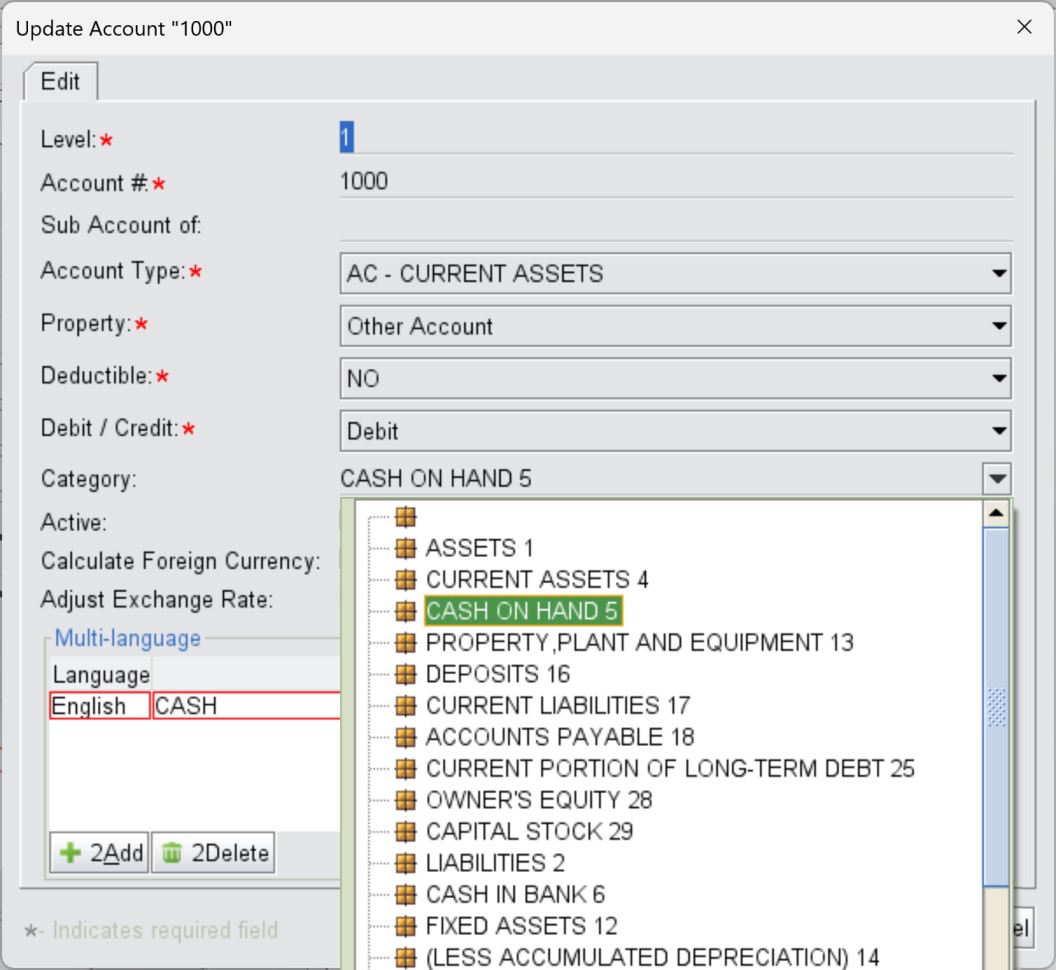Click the icon next to CURRENT ASSETS 4
The height and width of the screenshot is (970, 1056).
pos(405,580)
